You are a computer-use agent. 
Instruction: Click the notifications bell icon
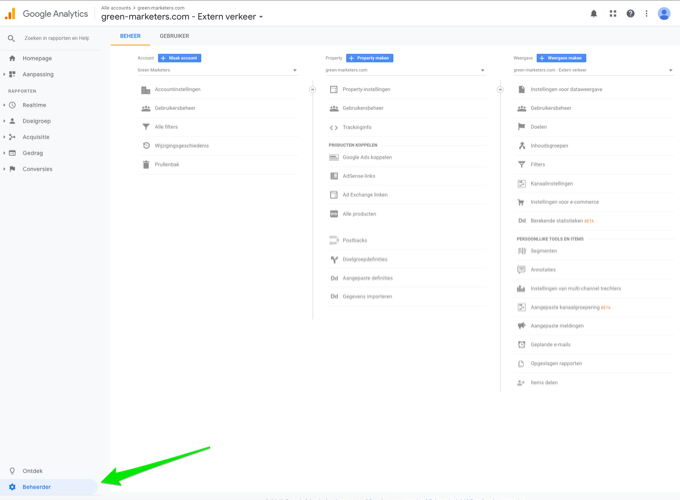tap(593, 14)
